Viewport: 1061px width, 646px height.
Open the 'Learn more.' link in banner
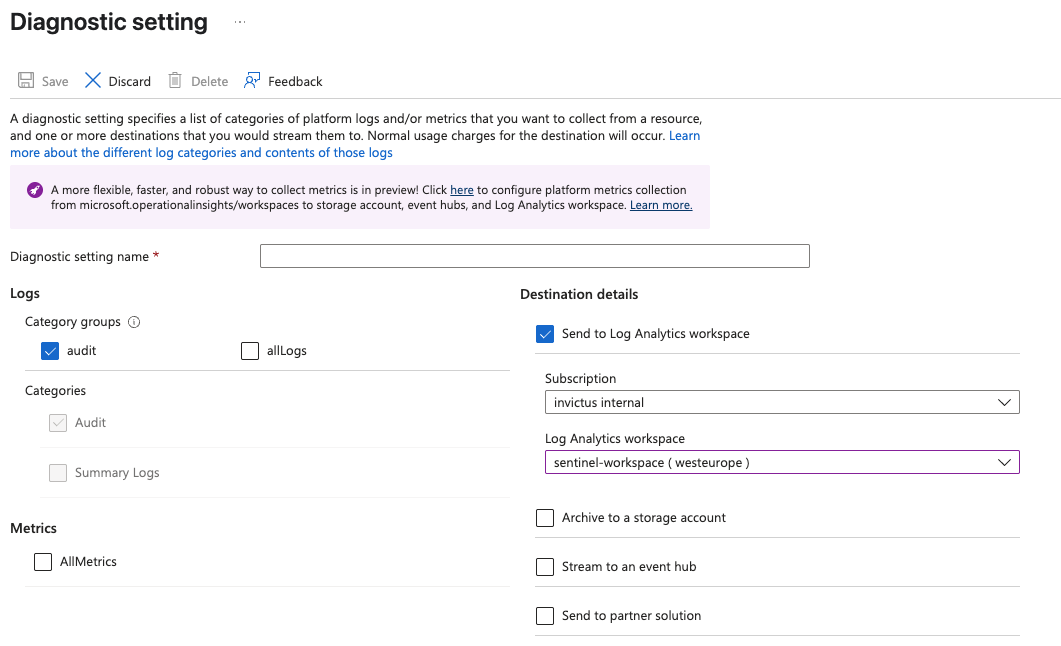coord(661,205)
